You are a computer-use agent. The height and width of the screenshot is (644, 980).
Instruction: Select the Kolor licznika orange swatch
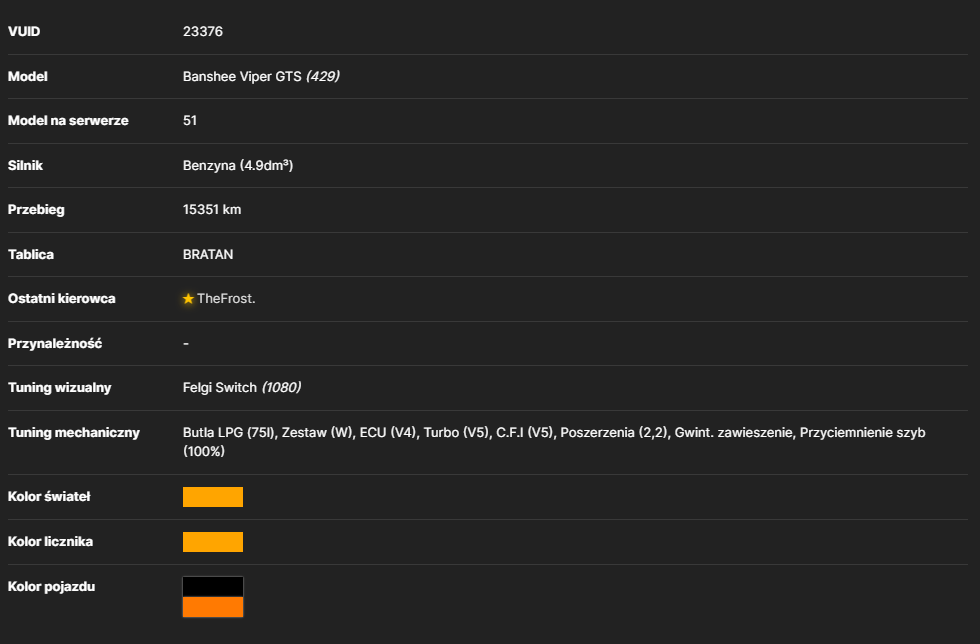[x=212, y=542]
